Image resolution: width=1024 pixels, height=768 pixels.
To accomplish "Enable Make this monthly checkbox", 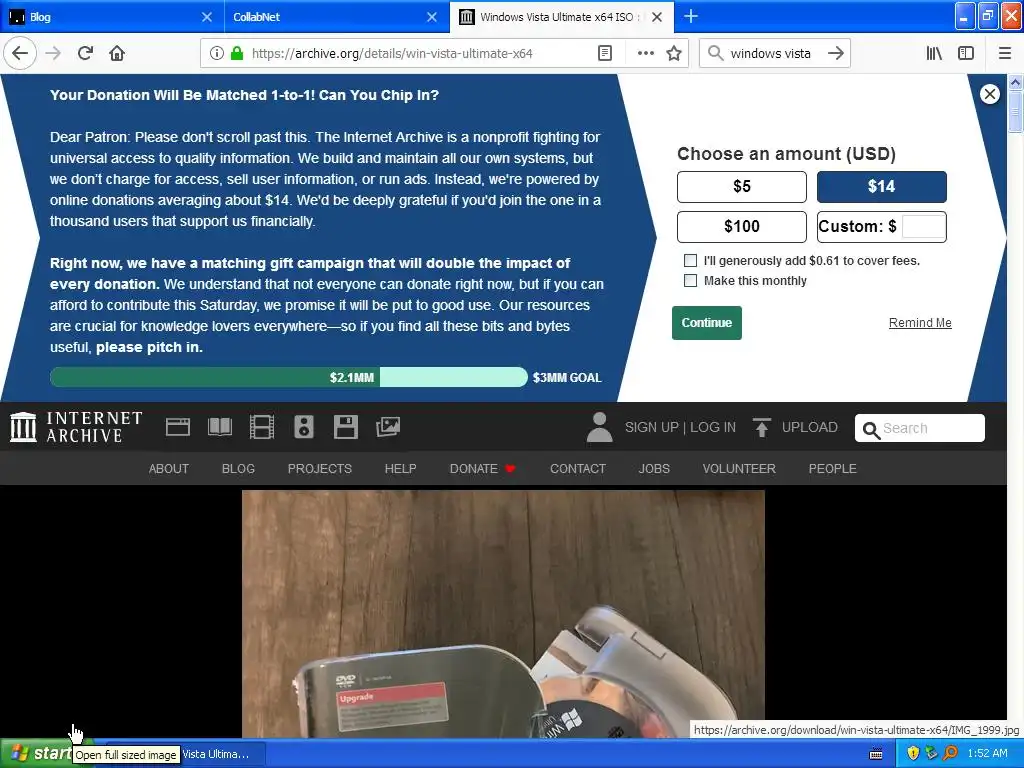I will (x=690, y=281).
